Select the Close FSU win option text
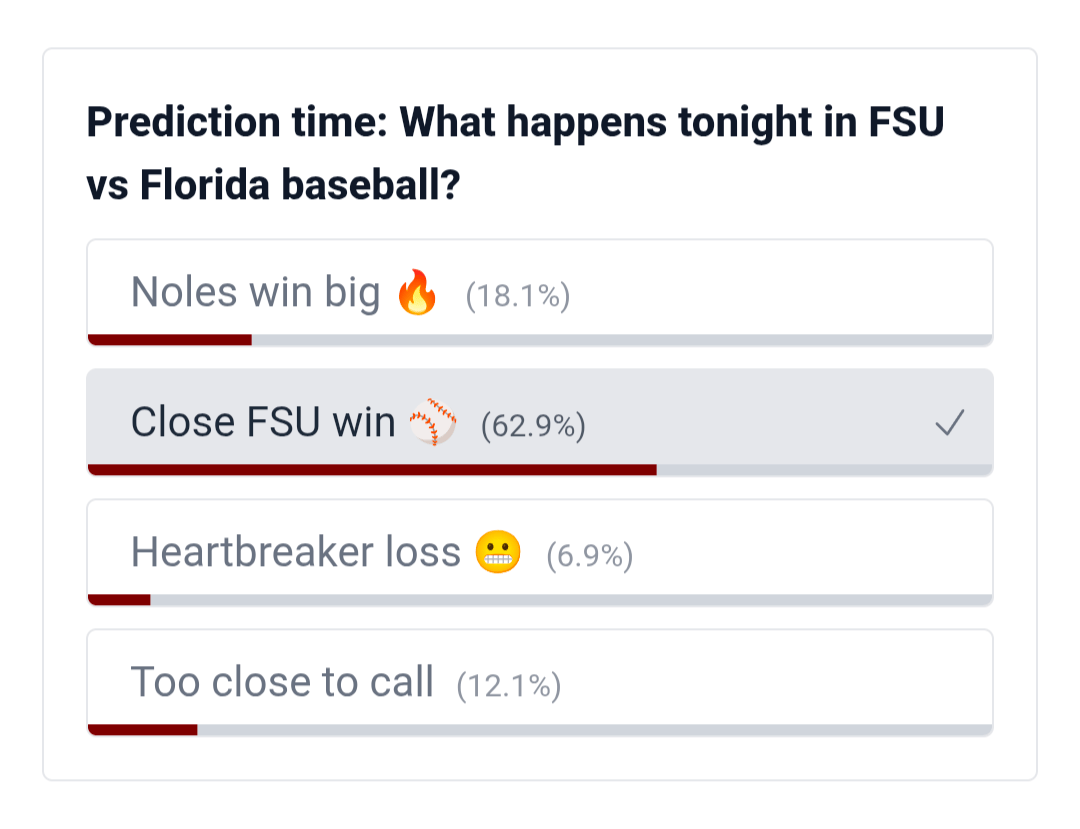This screenshot has height=829, width=1080. pyautogui.click(x=263, y=423)
